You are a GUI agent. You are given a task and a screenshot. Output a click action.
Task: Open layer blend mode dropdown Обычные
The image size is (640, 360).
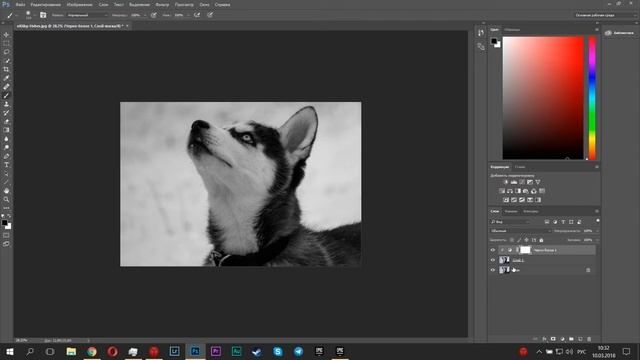(520, 231)
